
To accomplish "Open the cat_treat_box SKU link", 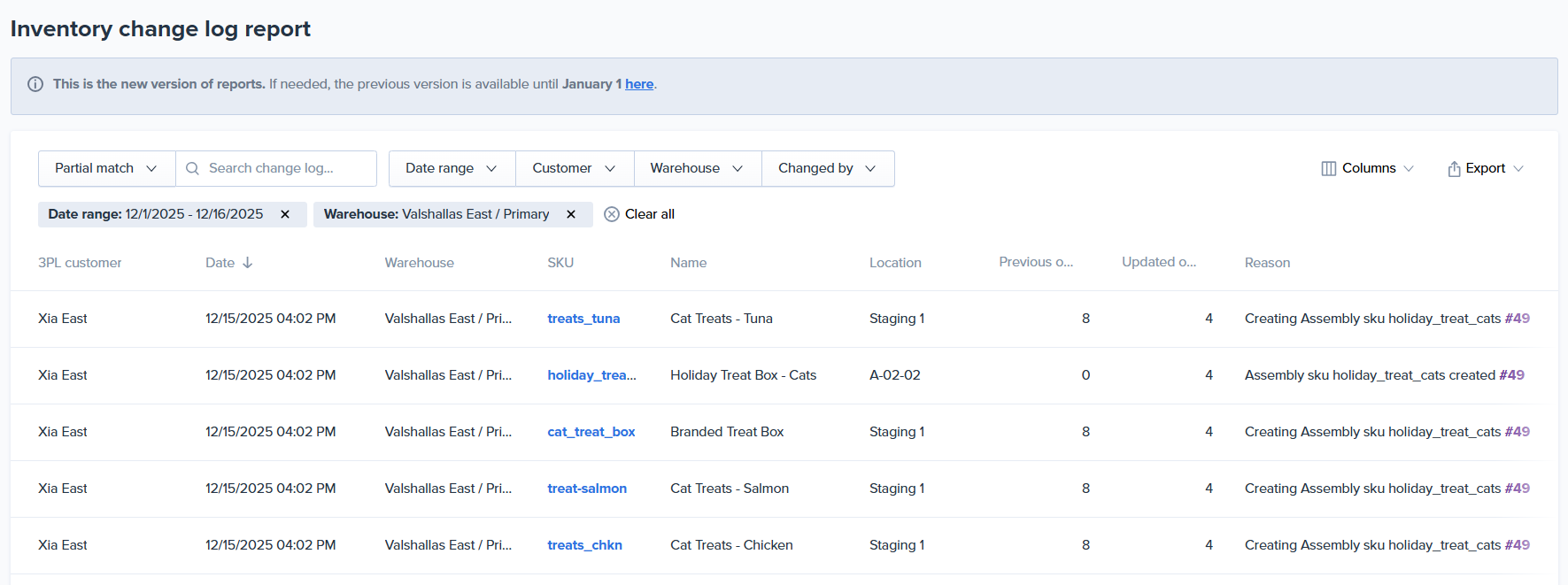I will click(591, 432).
